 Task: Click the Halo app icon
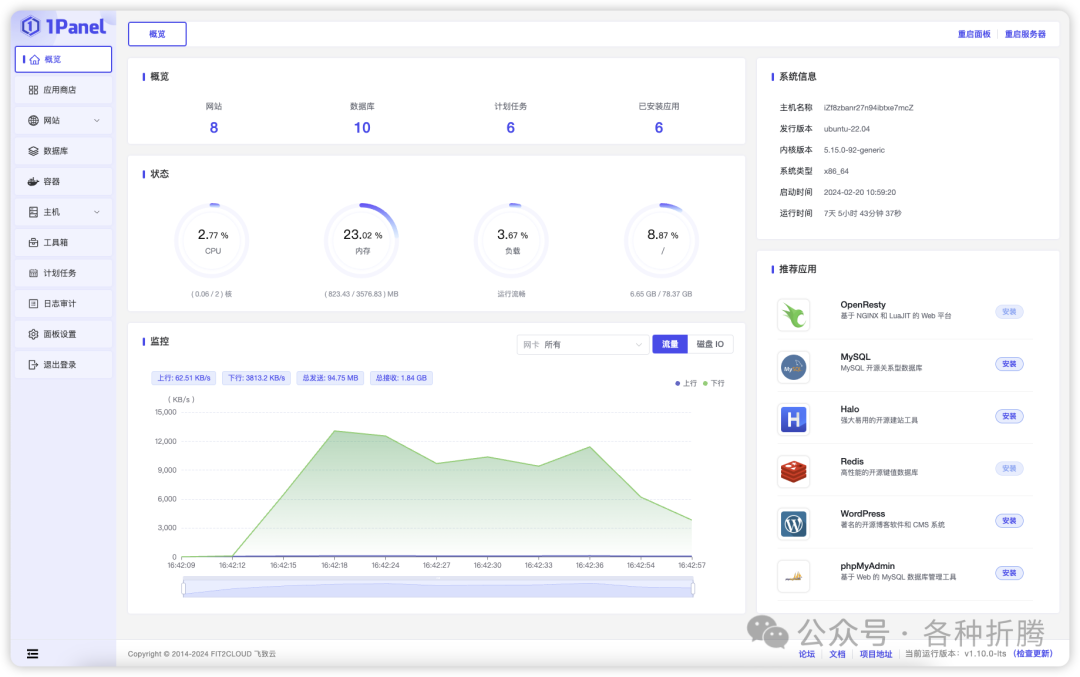tap(793, 419)
